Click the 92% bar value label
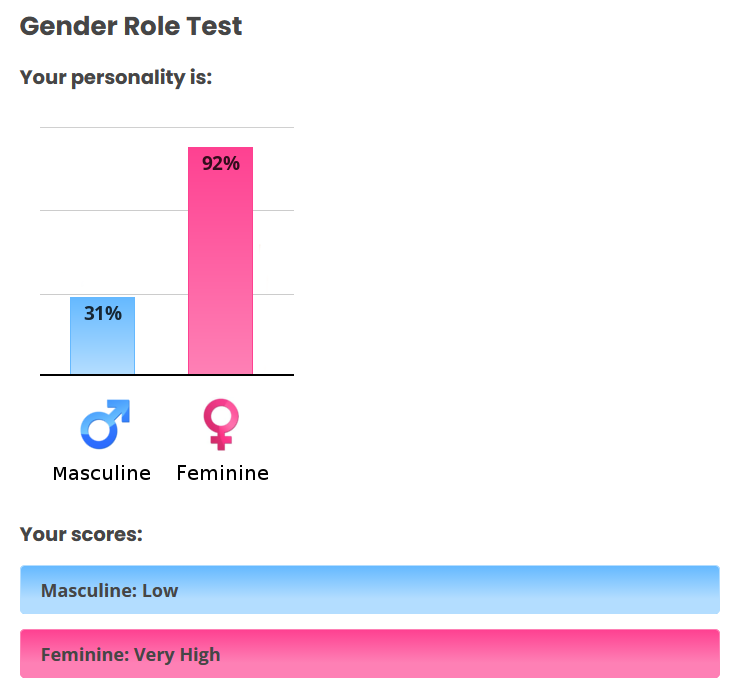 pos(221,163)
